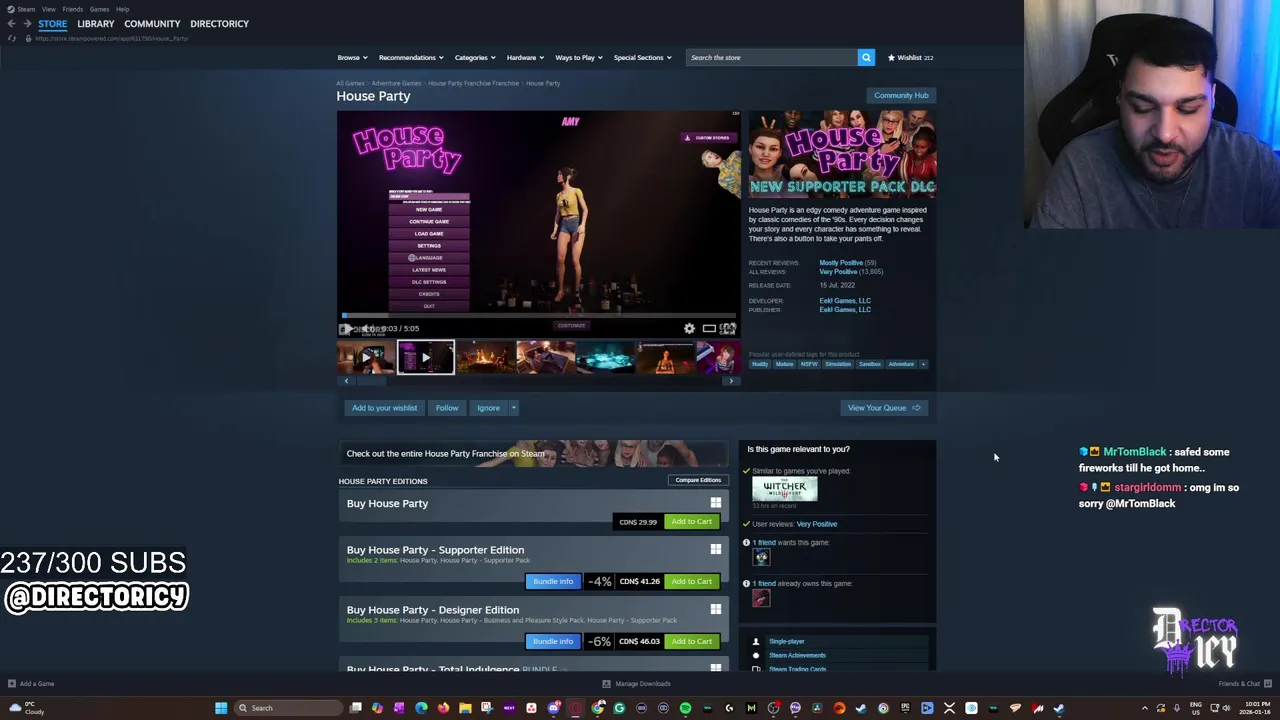Open the View menu in the menu bar

pos(48,9)
